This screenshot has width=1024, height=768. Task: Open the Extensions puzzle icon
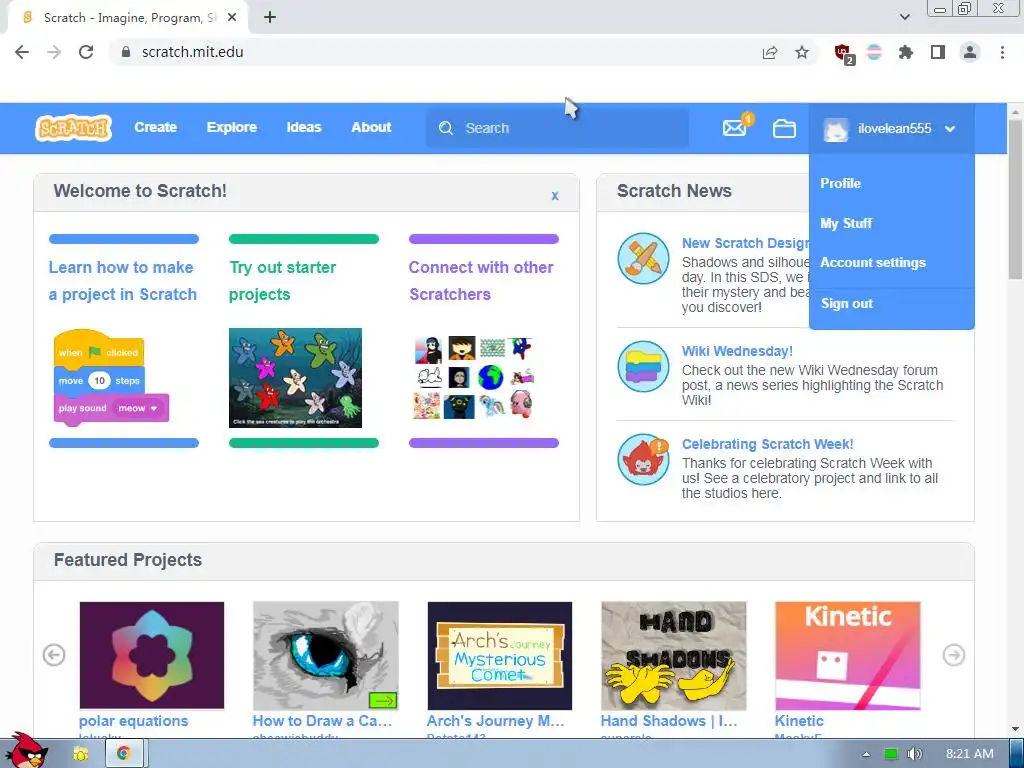tap(905, 52)
